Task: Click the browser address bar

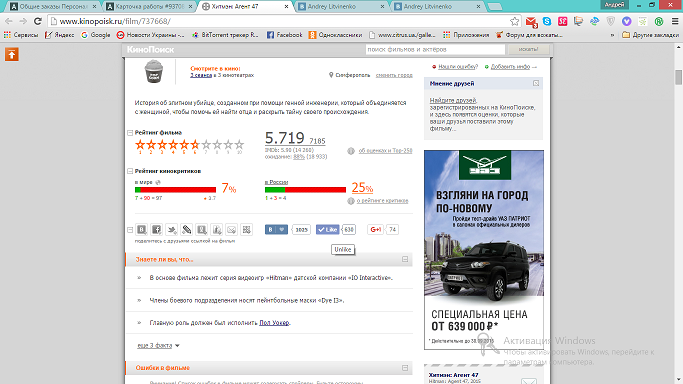Action: pos(279,21)
